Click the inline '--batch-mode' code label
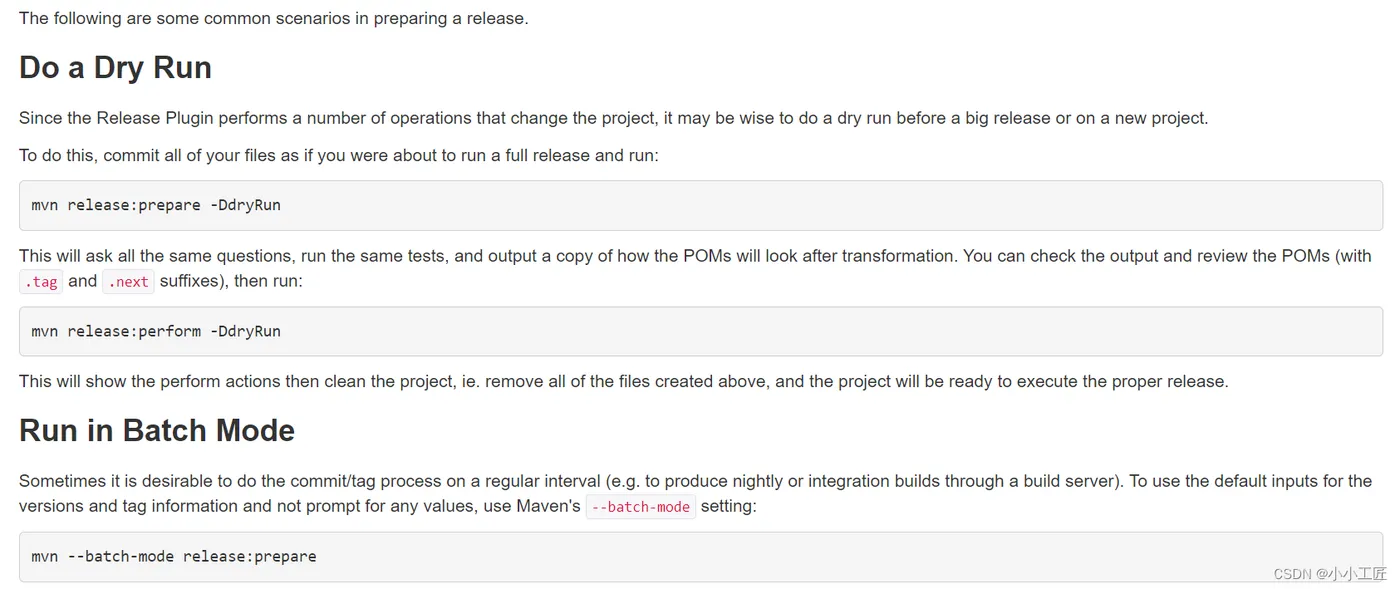The height and width of the screenshot is (589, 1400). point(640,507)
